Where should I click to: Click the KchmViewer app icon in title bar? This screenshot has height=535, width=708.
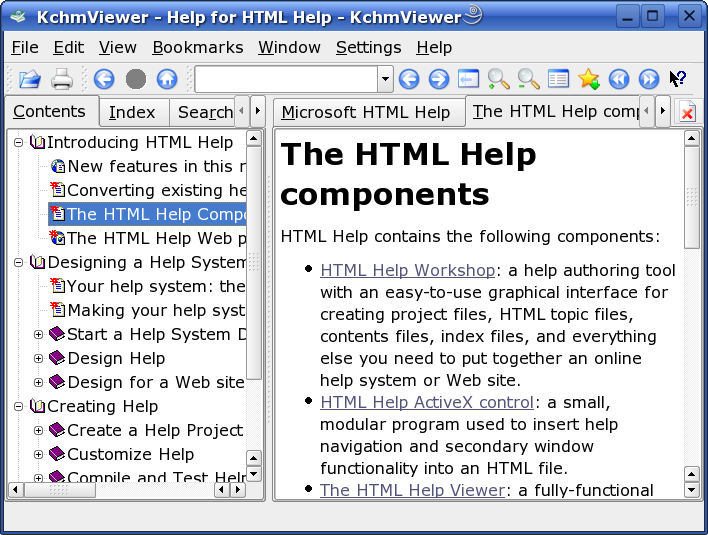click(18, 17)
